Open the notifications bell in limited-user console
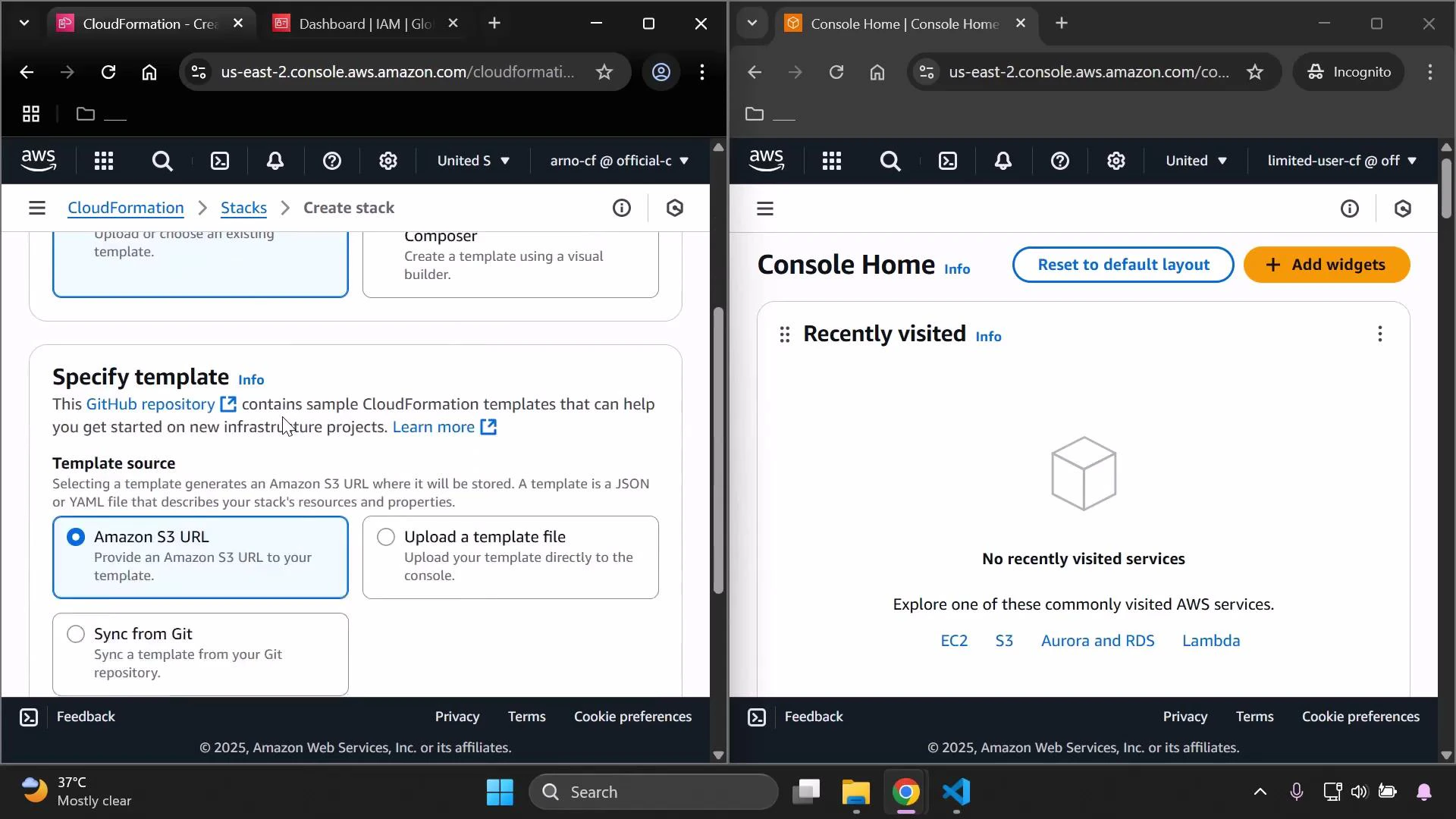This screenshot has height=819, width=1456. (x=1003, y=160)
